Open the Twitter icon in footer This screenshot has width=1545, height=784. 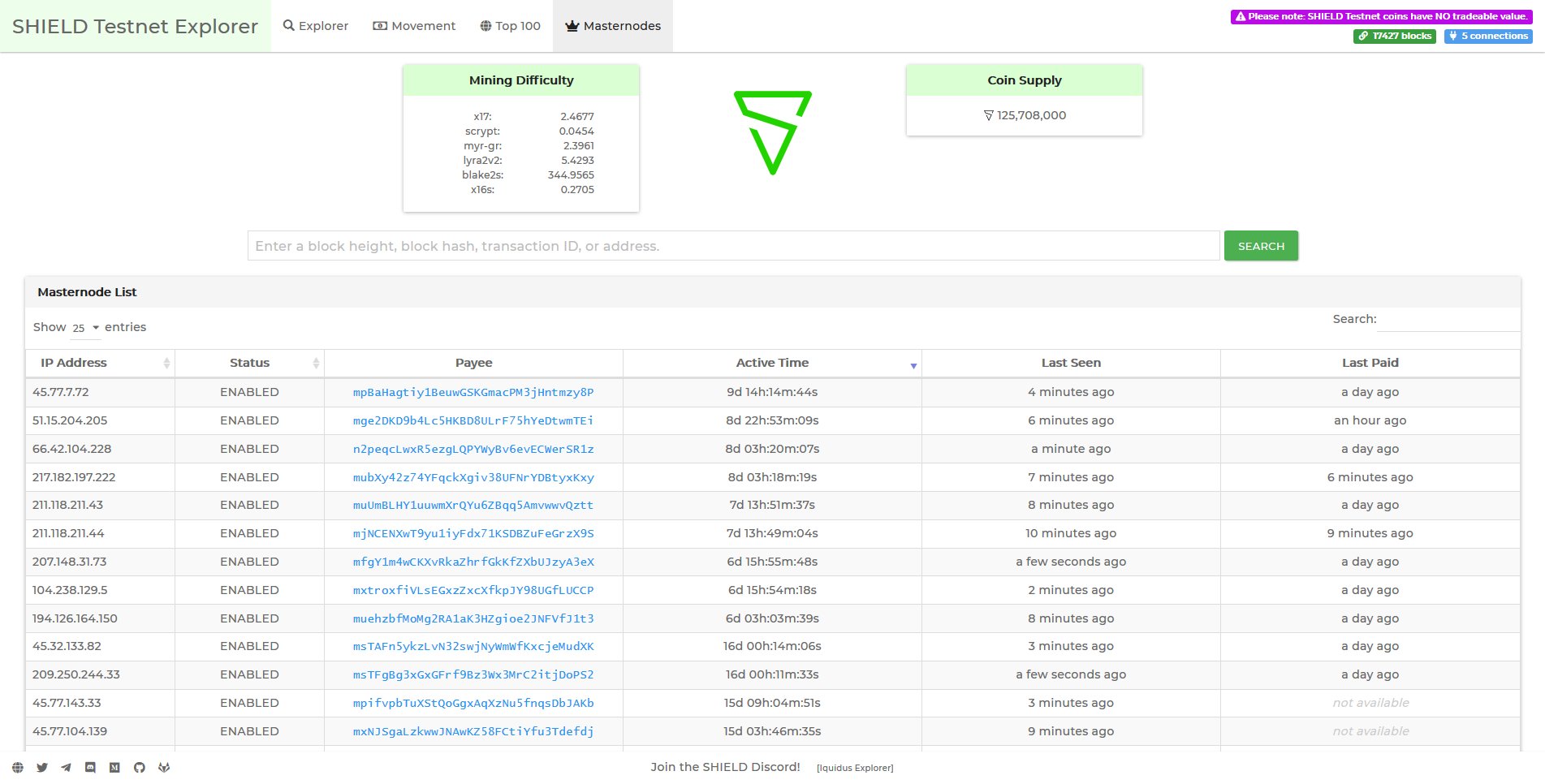(42, 767)
